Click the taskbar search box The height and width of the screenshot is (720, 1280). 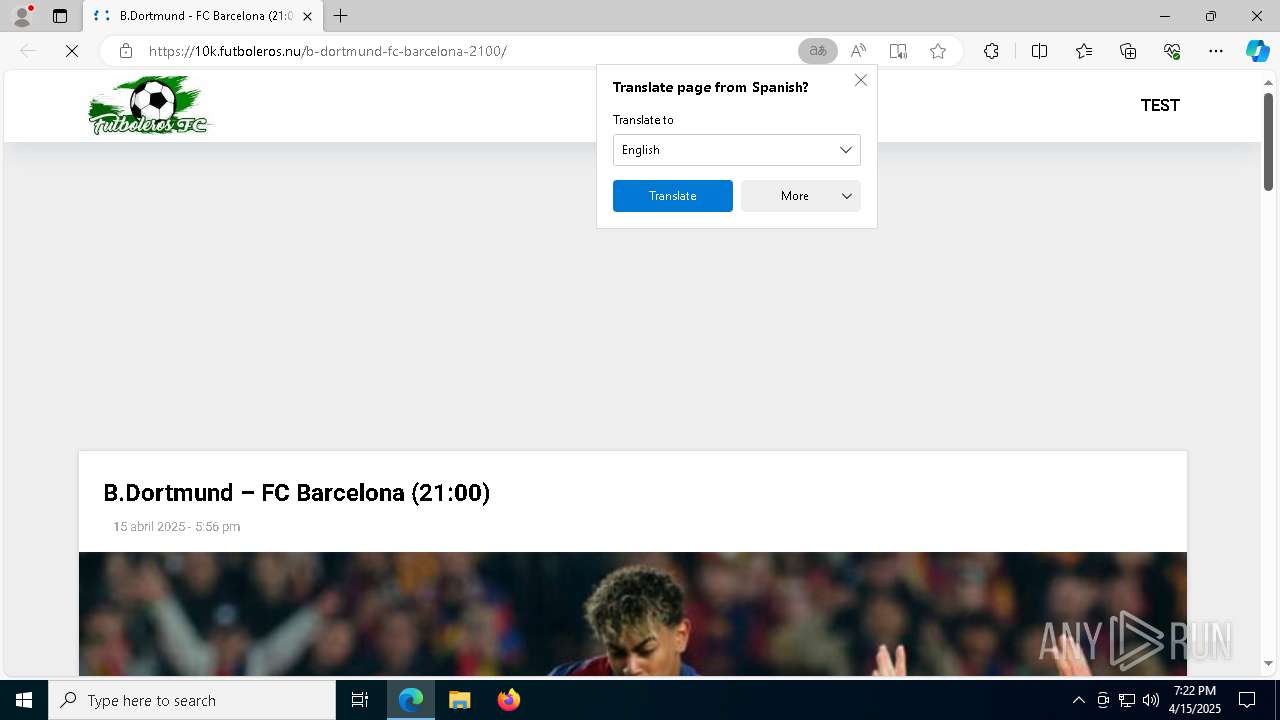click(x=192, y=700)
